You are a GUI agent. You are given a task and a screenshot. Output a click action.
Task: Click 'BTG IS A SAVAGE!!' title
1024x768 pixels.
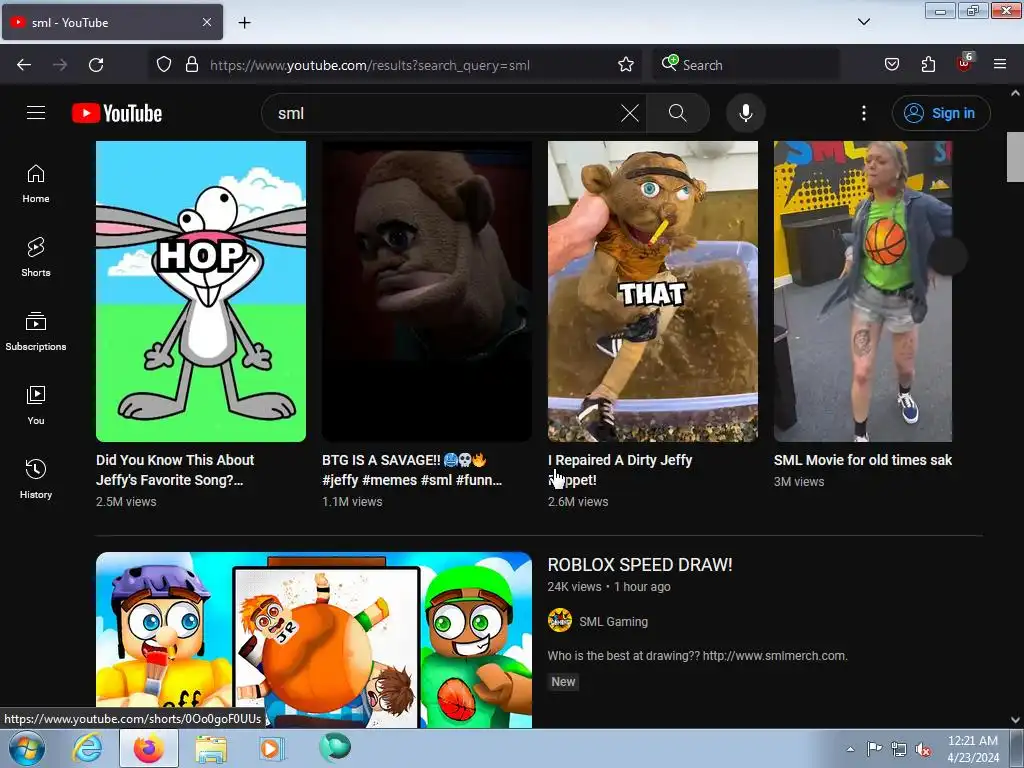pyautogui.click(x=411, y=470)
